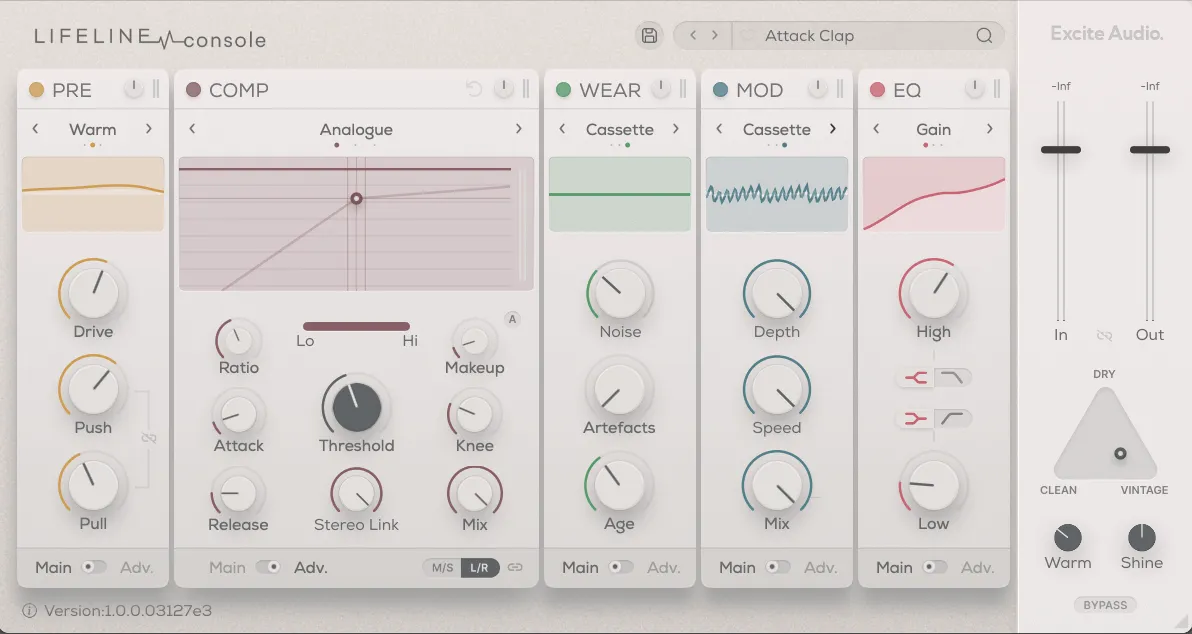The image size is (1192, 634).
Task: Click the BYPASS button
Action: 1105,605
